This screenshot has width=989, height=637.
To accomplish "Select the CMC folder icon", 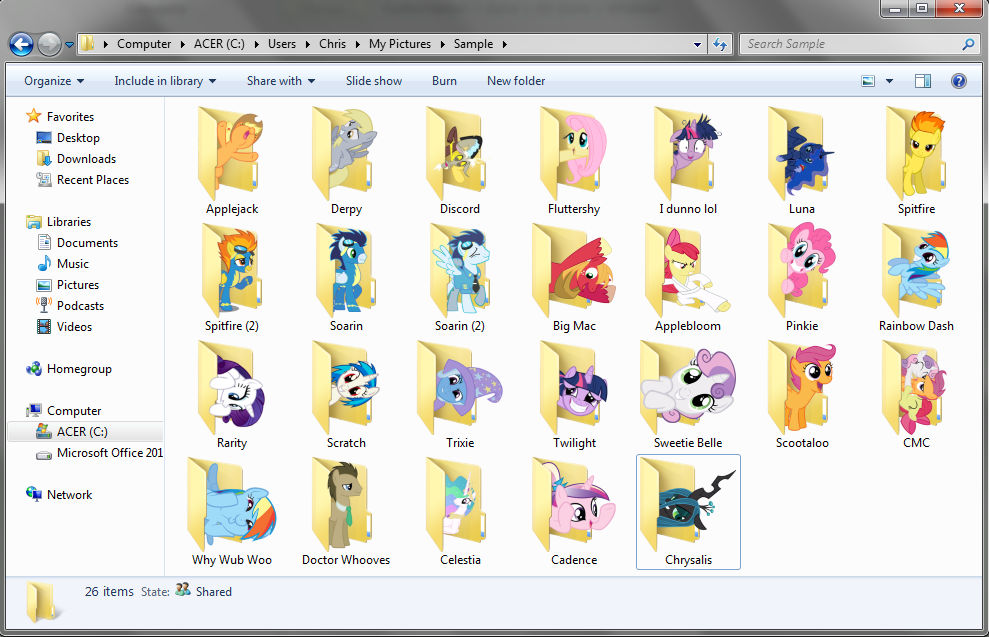I will point(916,387).
